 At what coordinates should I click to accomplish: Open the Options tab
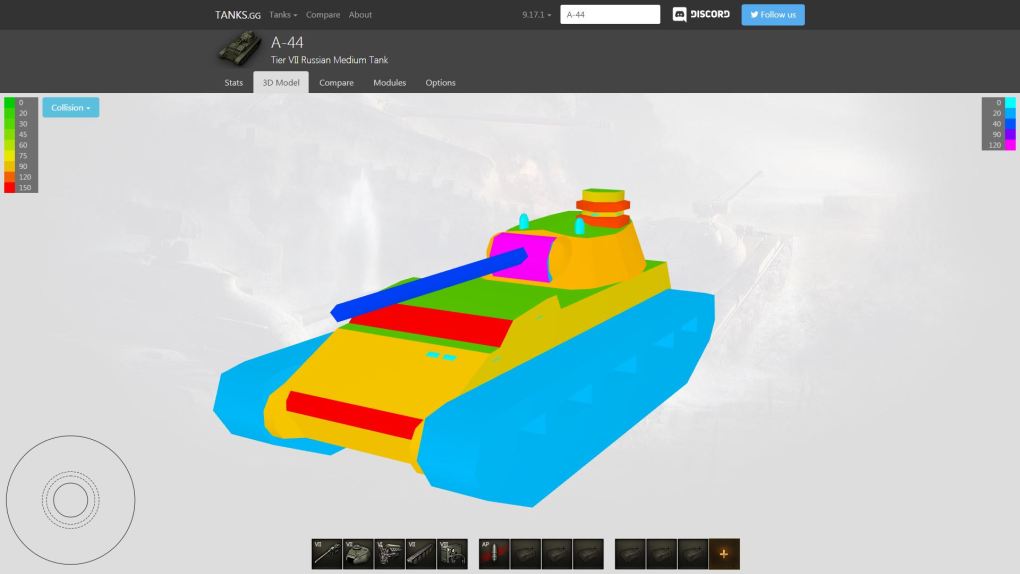pos(440,83)
